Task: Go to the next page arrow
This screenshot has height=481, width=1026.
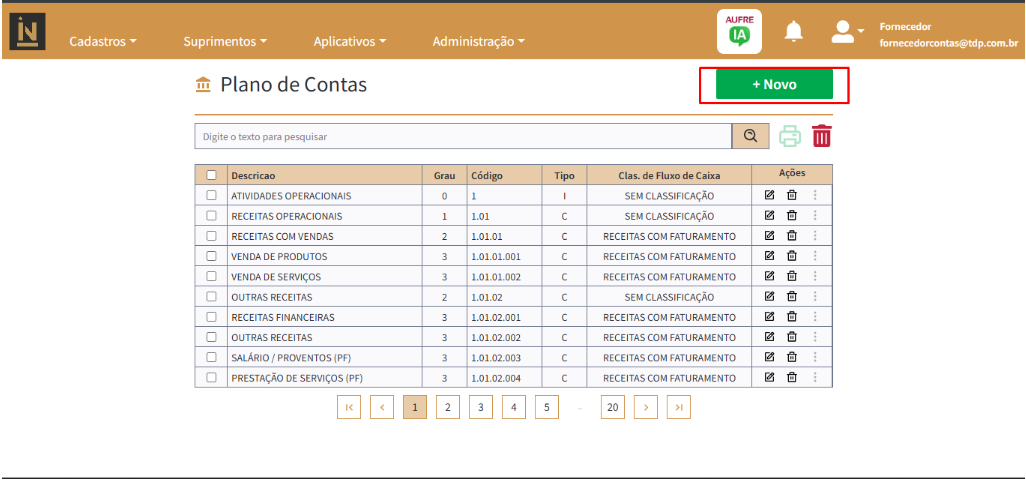Action: 646,407
